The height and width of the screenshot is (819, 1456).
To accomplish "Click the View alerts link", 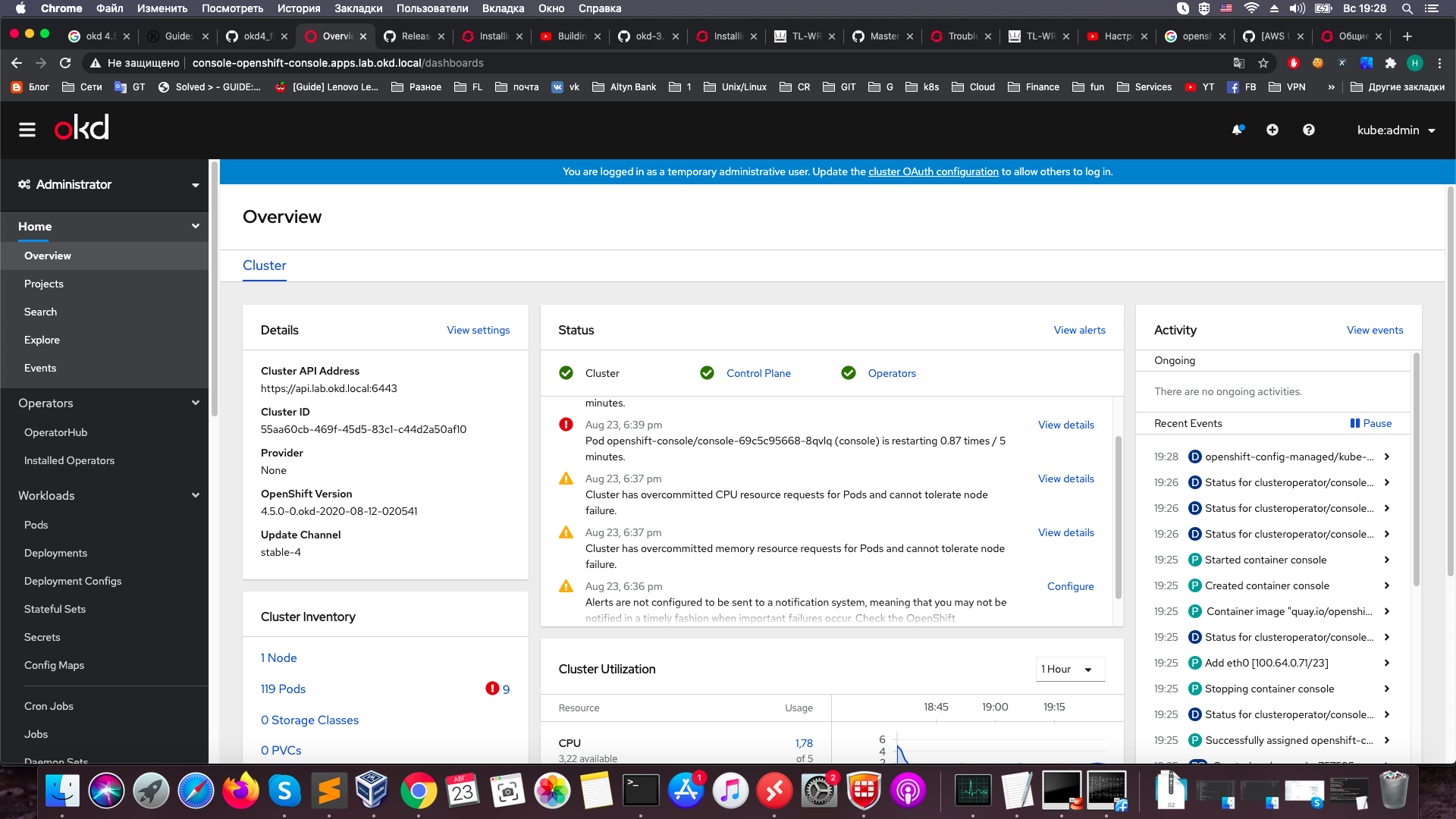I will click(1079, 330).
